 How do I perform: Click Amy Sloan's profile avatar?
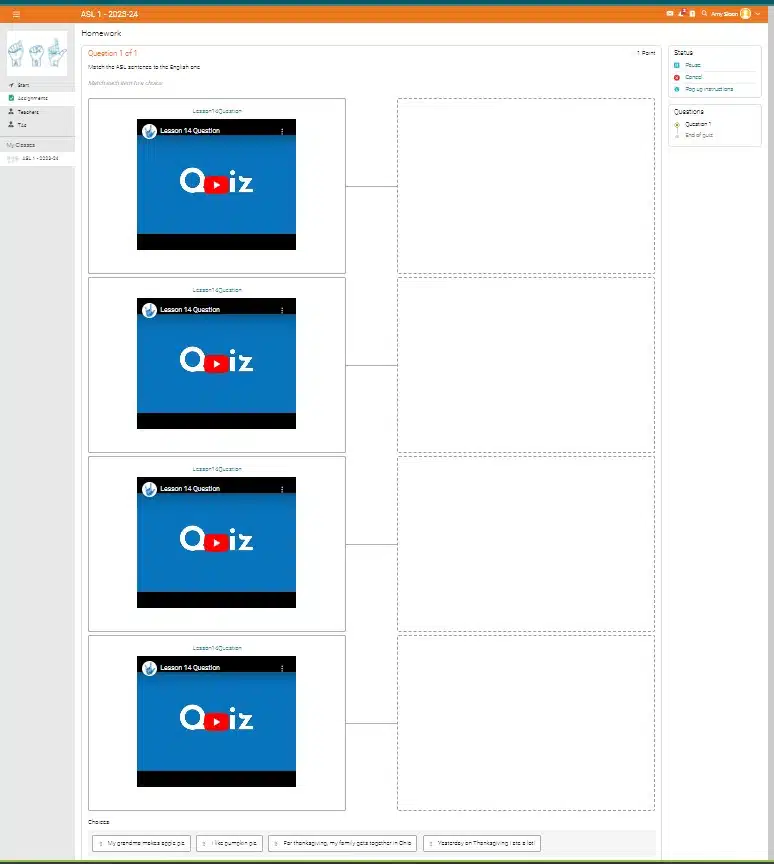coord(745,14)
